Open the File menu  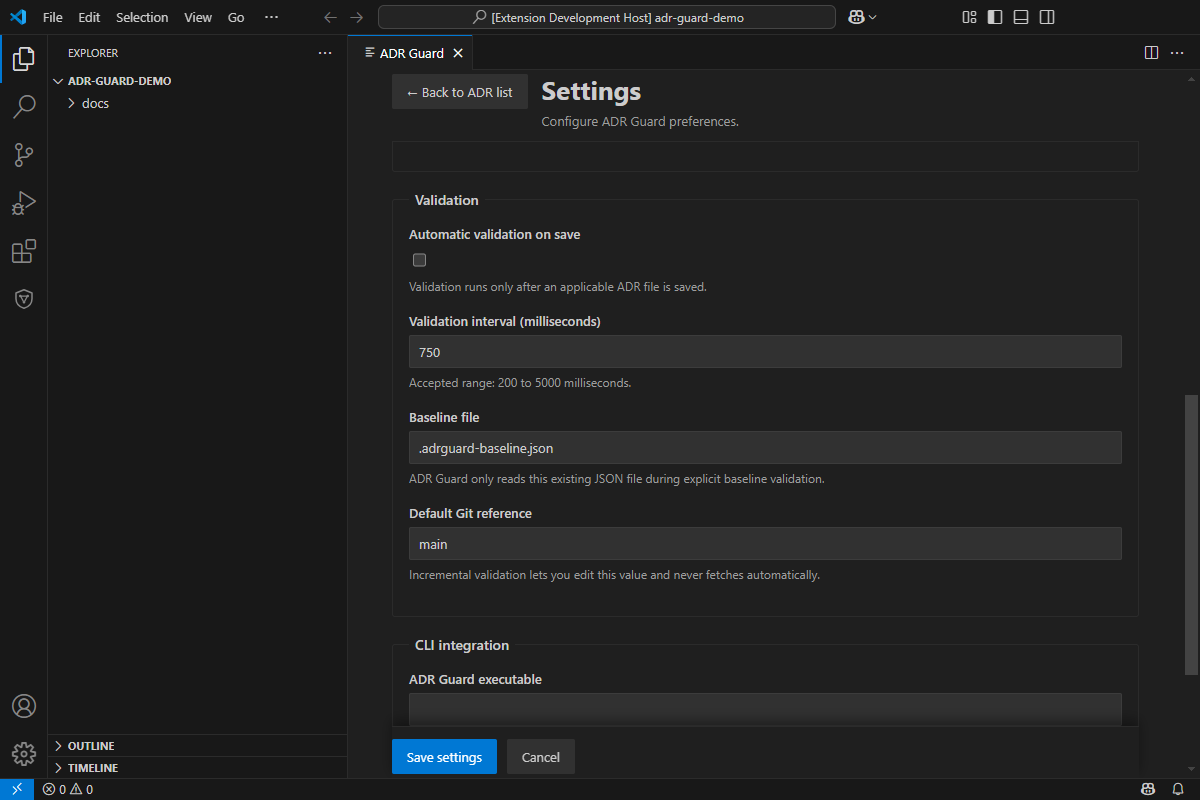pyautogui.click(x=53, y=17)
